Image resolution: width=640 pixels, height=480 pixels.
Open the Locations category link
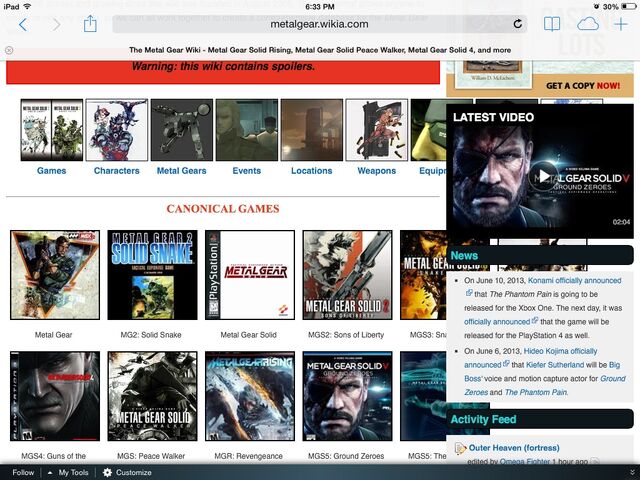click(x=311, y=171)
